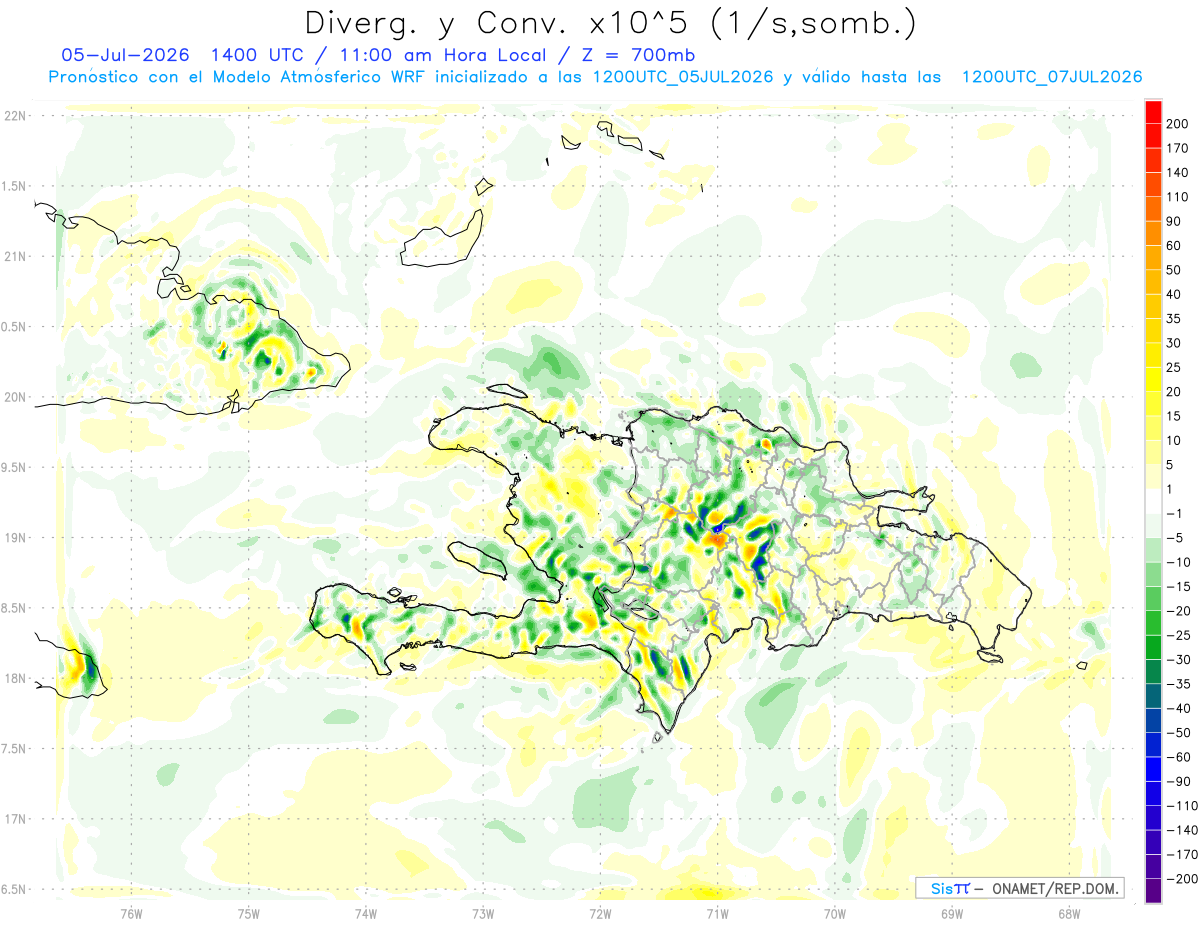Click the '1.5N' latitude label
The width and height of the screenshot is (1200, 927).
point(14,186)
